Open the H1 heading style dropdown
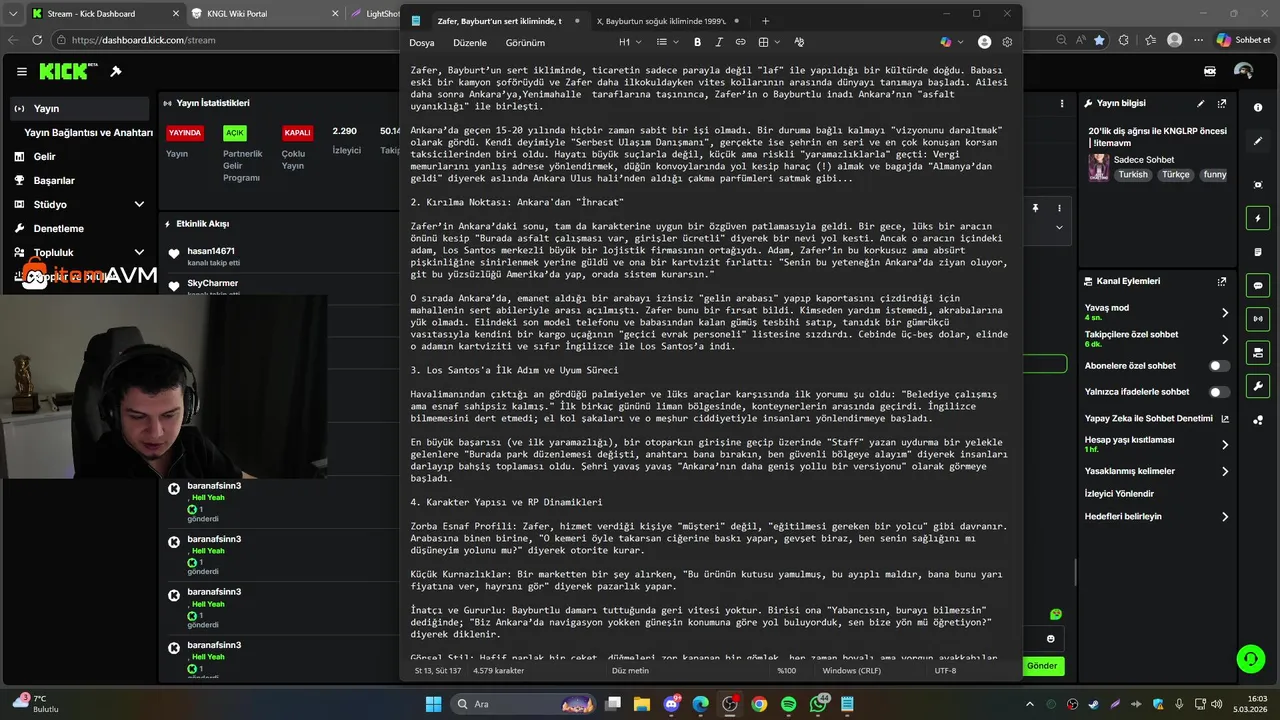Viewport: 1280px width, 720px height. (629, 42)
